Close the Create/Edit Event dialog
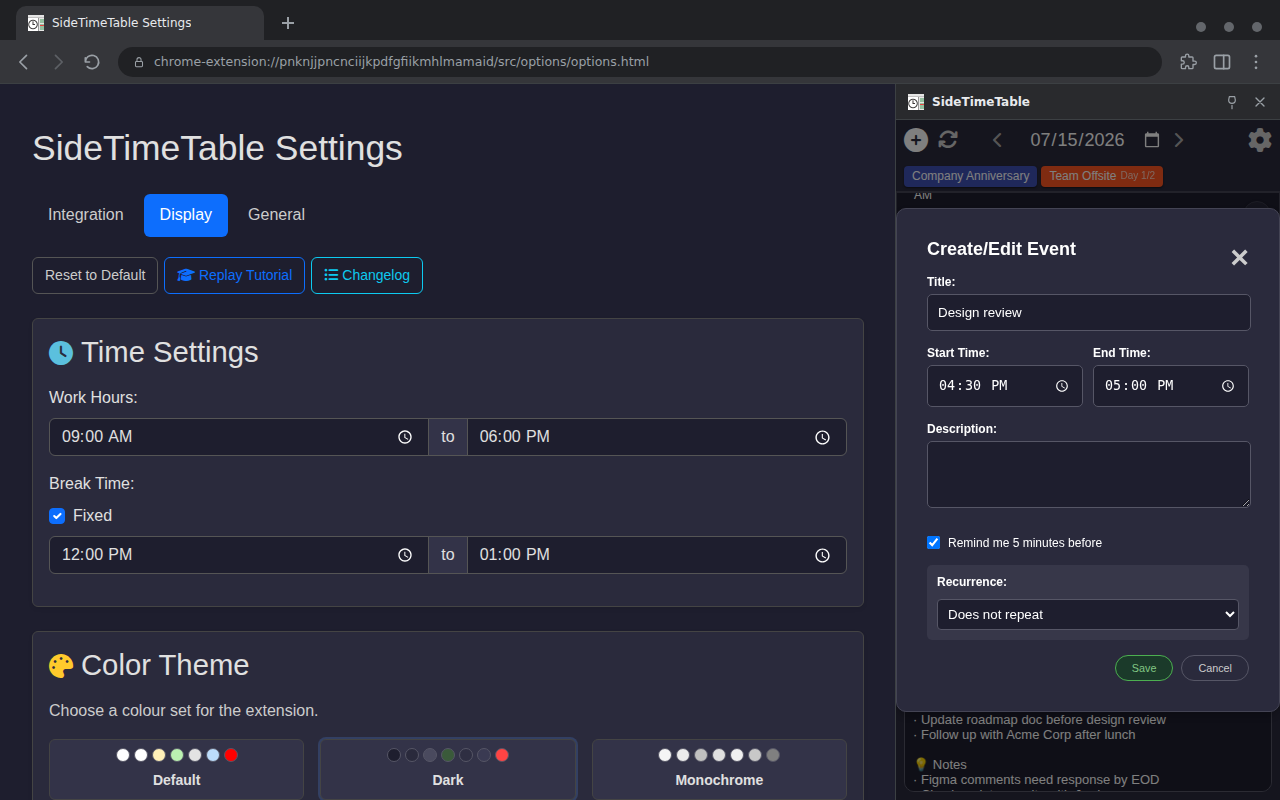Viewport: 1280px width, 800px height. coord(1239,257)
